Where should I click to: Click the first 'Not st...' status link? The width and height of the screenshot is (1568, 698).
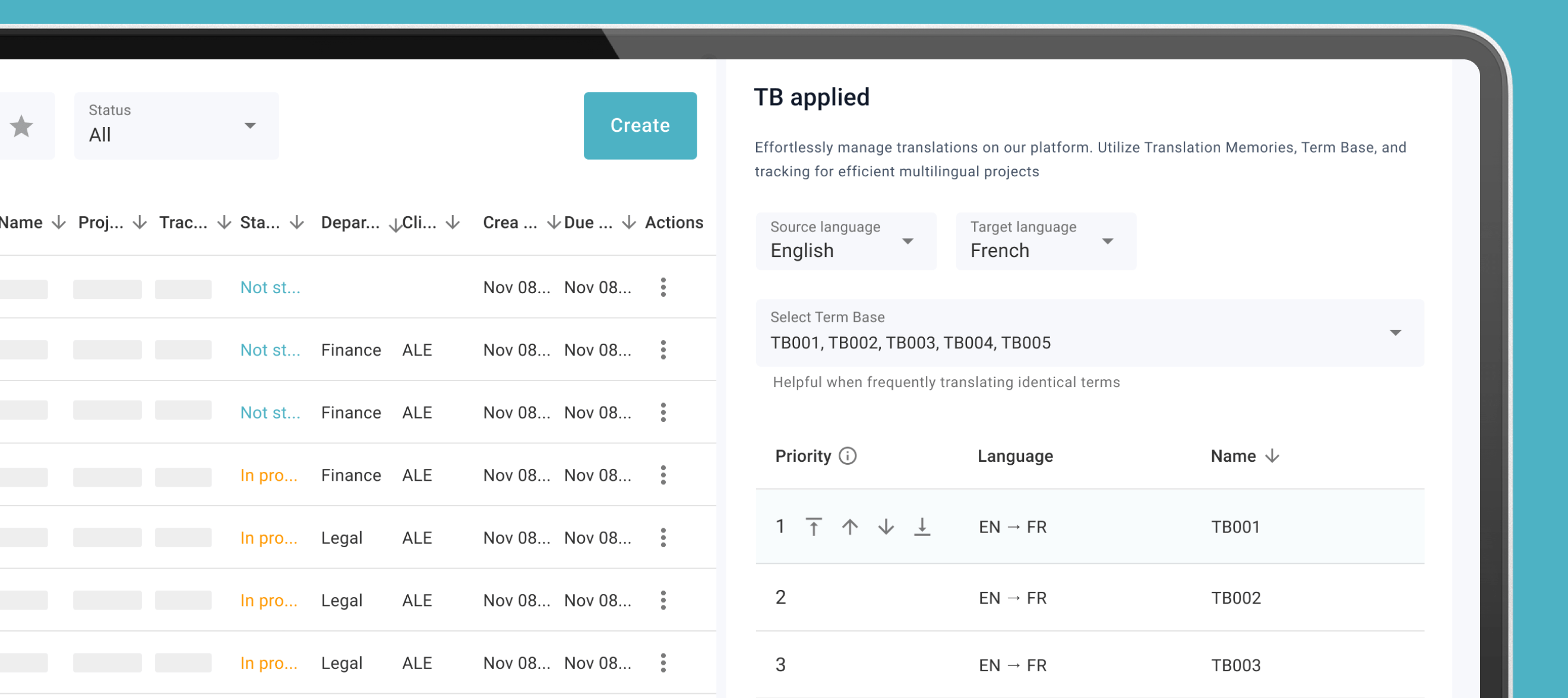[270, 287]
